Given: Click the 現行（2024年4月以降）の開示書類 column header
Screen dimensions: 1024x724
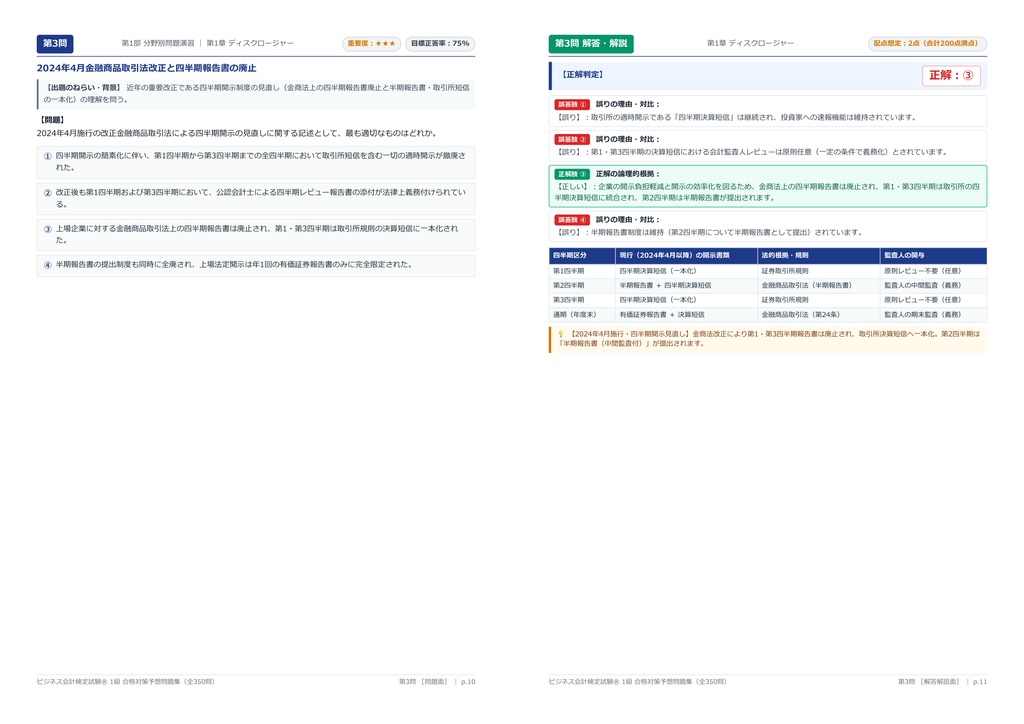Looking at the screenshot, I should (686, 255).
